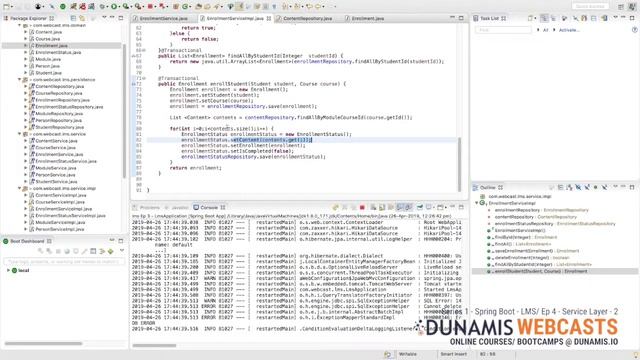Image resolution: width=640 pixels, height=360 pixels.
Task: Close the EnrollmentServiceImpl.java tab
Action: point(269,18)
